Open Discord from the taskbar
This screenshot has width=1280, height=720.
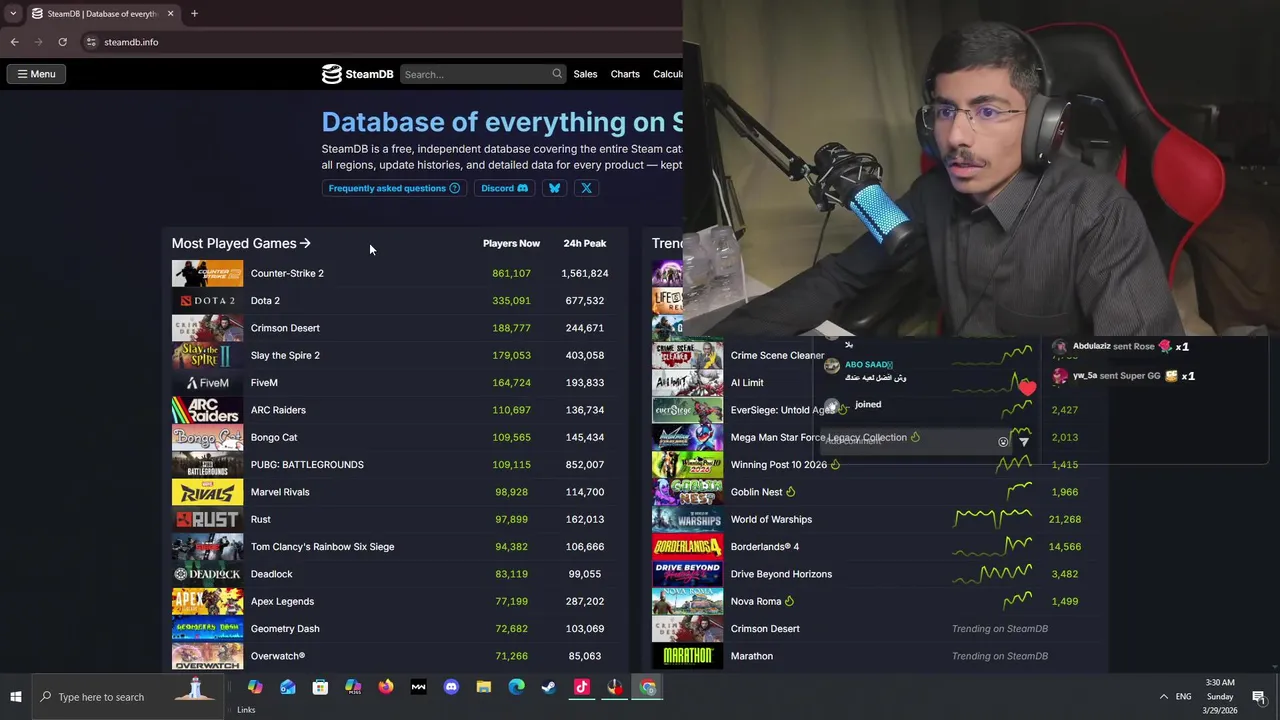pos(451,687)
